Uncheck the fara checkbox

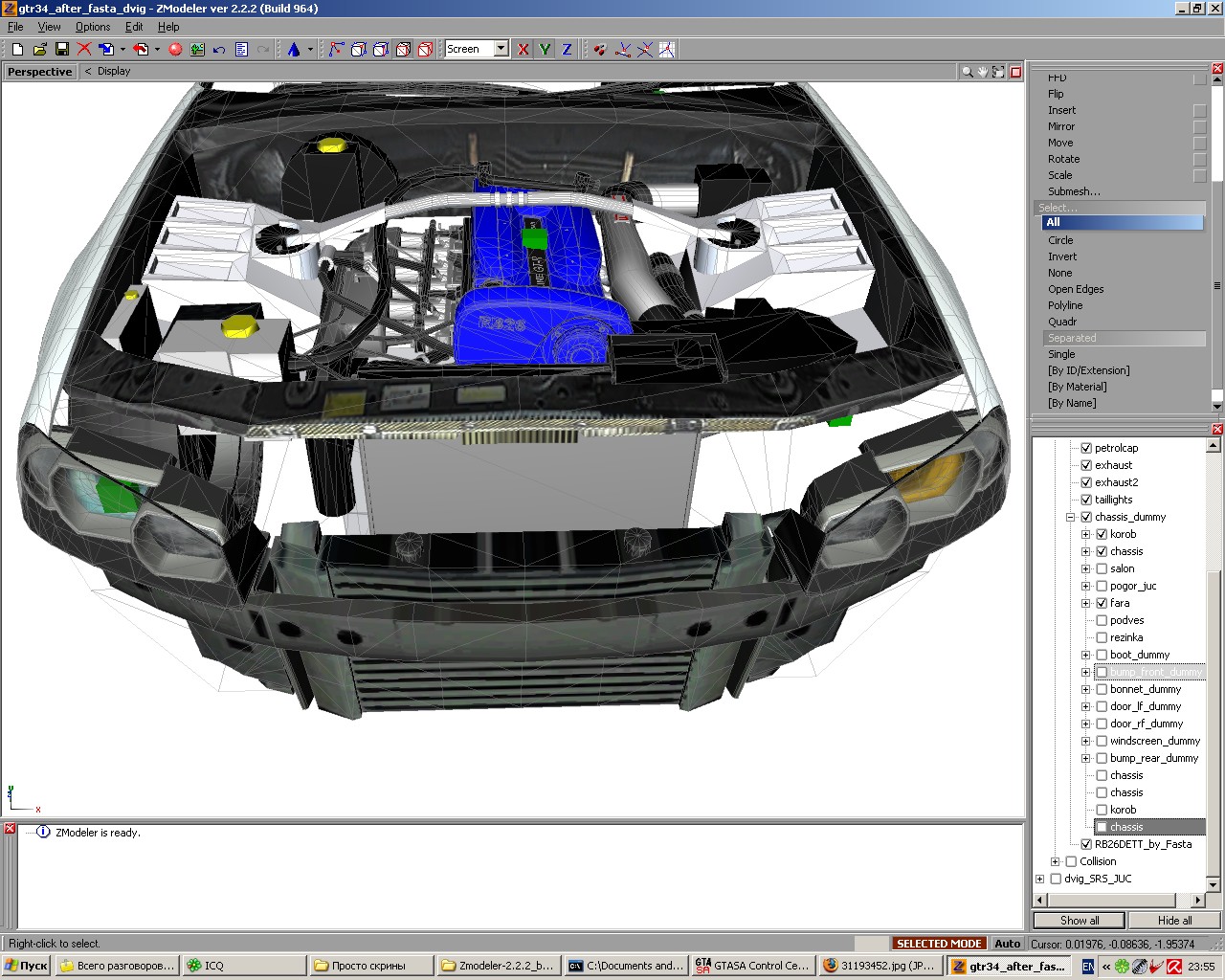[1102, 603]
